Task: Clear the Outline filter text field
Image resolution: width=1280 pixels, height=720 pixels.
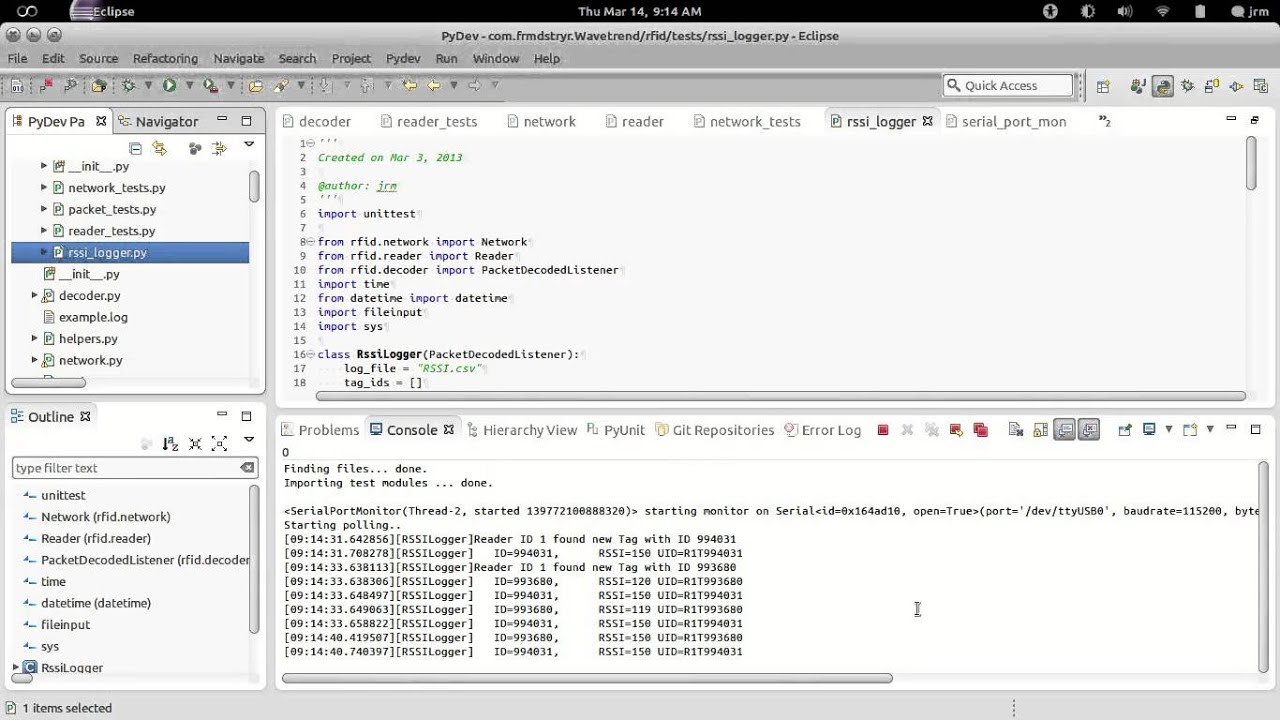Action: tap(247, 468)
